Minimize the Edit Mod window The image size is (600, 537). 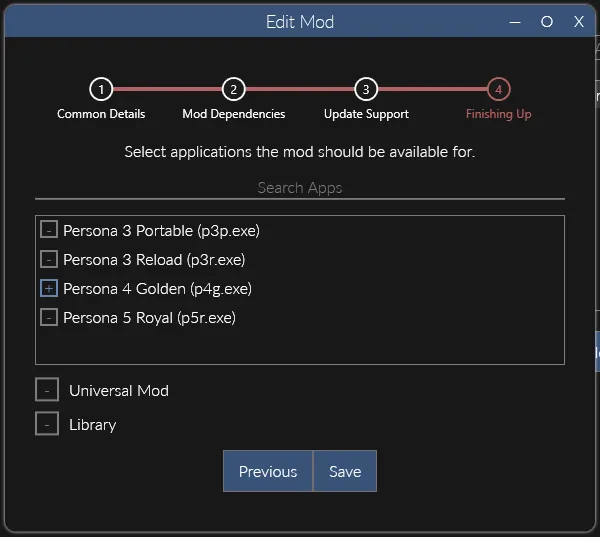[515, 22]
